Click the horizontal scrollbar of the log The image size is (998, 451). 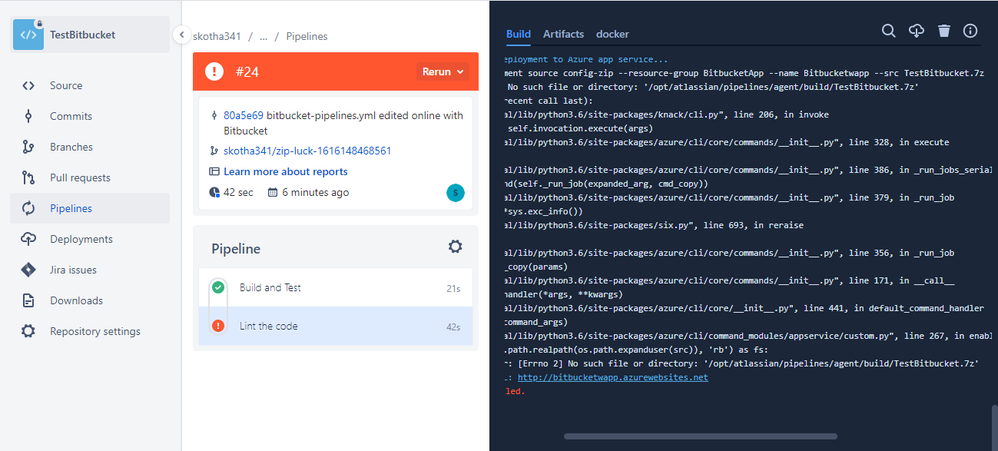coord(700,436)
